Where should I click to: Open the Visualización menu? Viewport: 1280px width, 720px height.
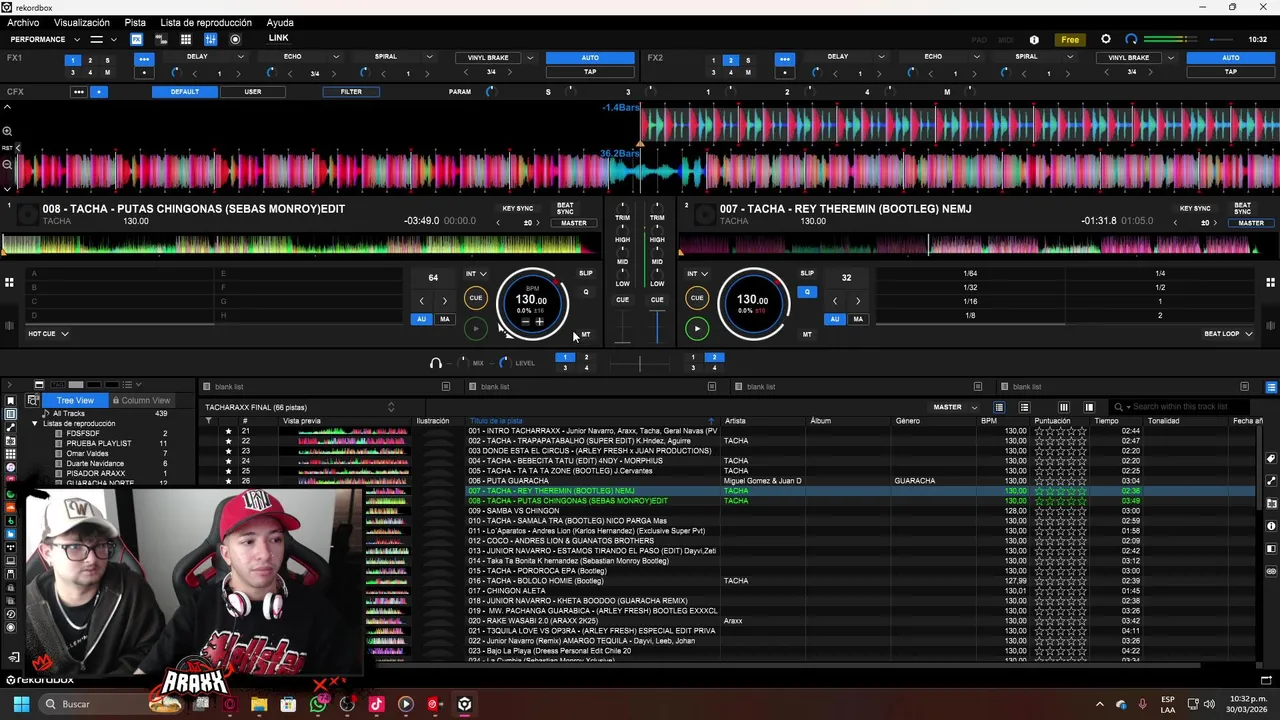coord(82,23)
